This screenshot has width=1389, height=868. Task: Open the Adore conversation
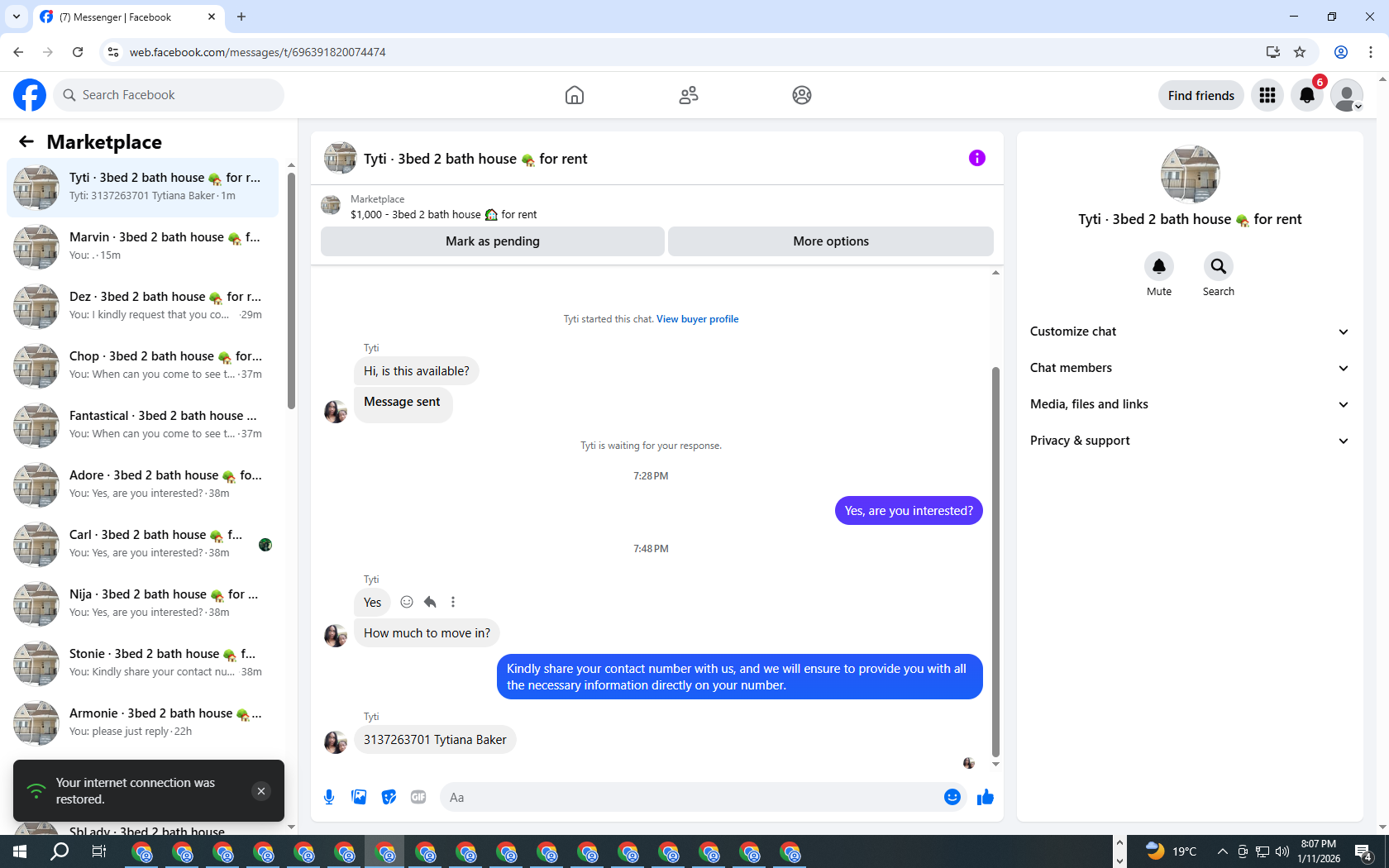[x=142, y=484]
